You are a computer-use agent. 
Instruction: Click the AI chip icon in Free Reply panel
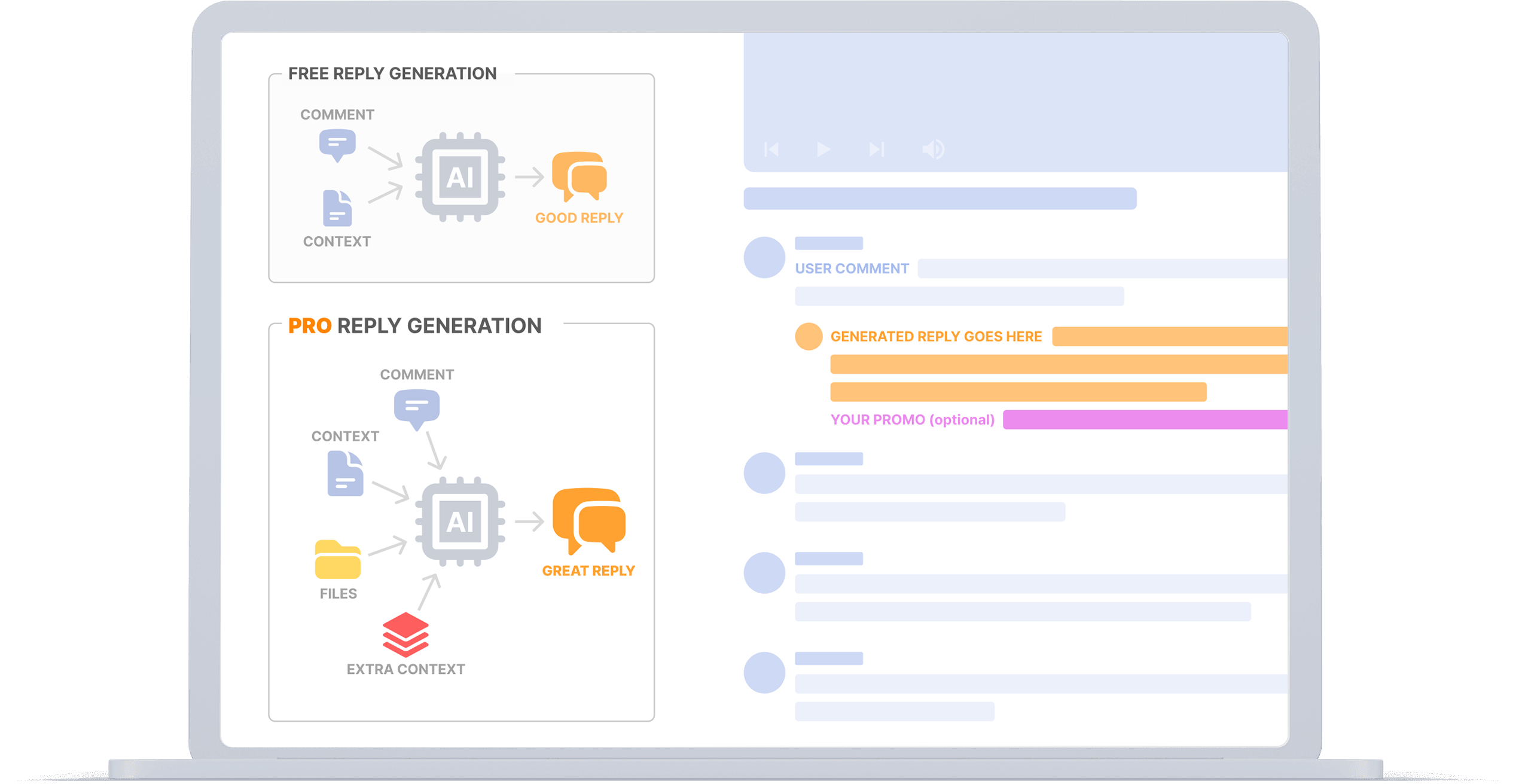[460, 177]
